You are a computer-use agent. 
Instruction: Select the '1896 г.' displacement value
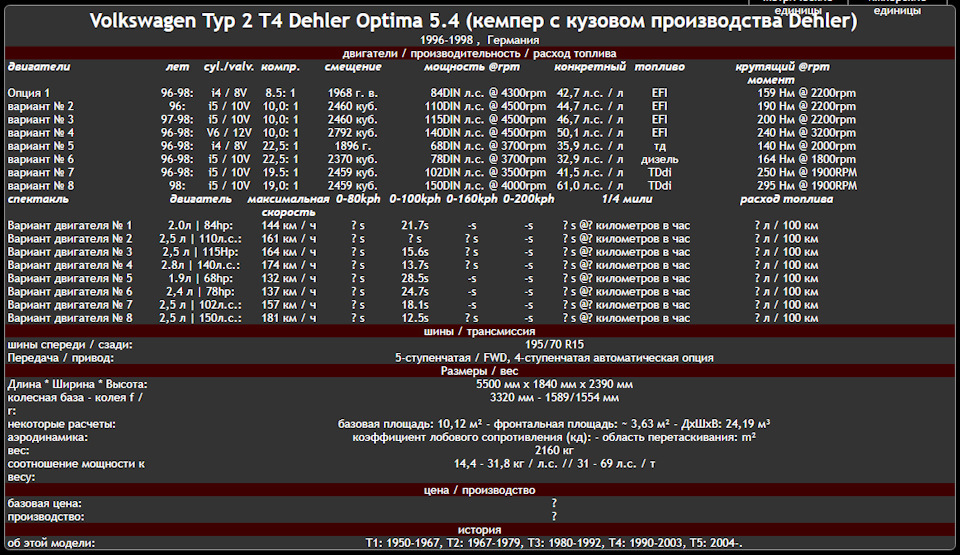[x=353, y=146]
